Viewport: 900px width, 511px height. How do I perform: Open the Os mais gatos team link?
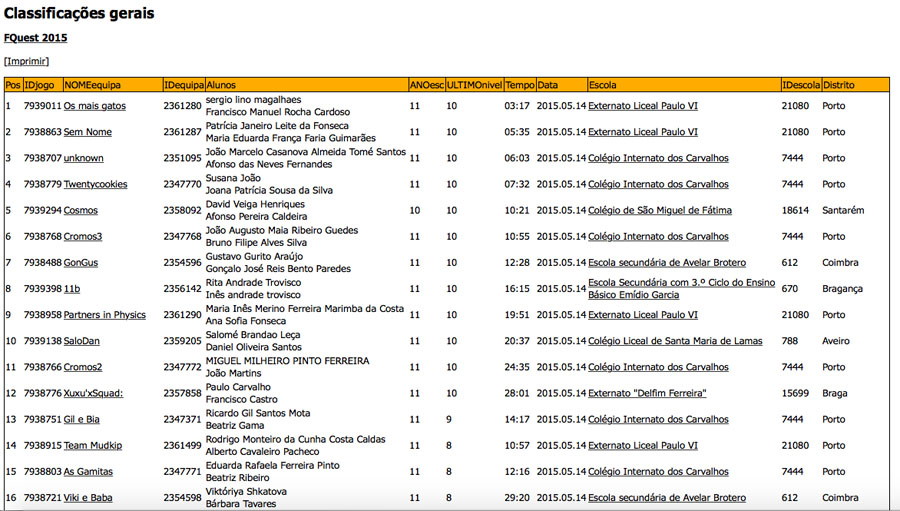click(x=95, y=106)
